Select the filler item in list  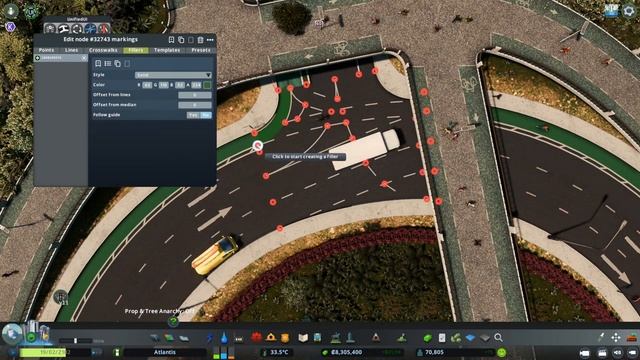pyautogui.click(x=60, y=58)
